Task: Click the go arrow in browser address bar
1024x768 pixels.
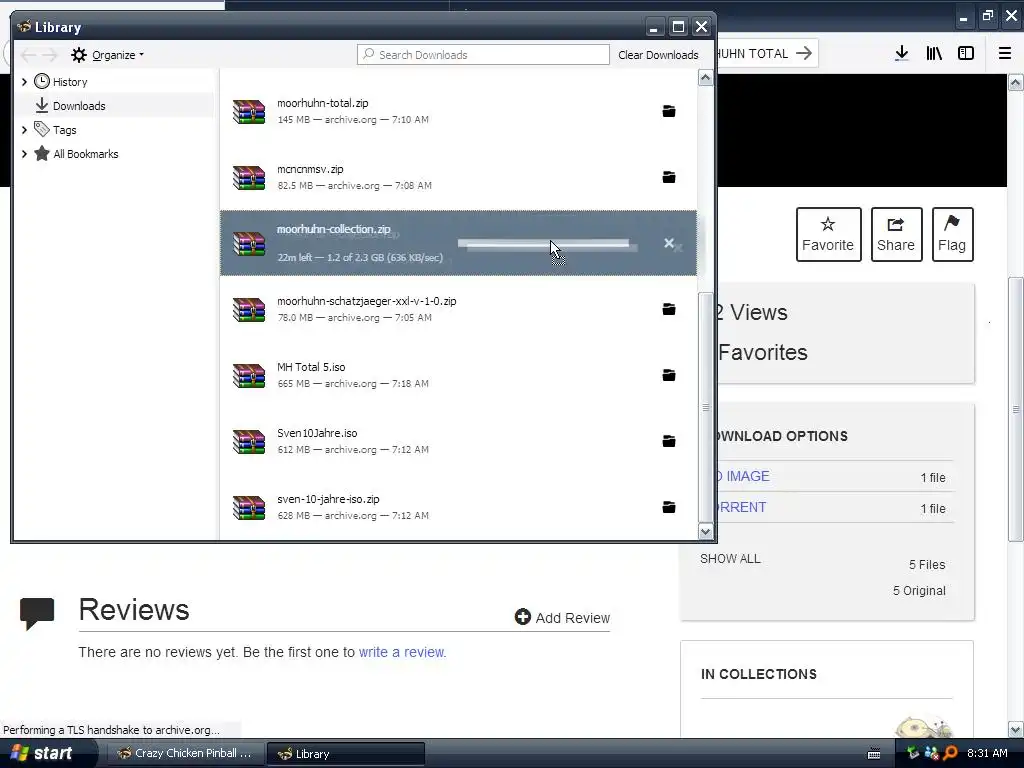Action: coord(804,53)
